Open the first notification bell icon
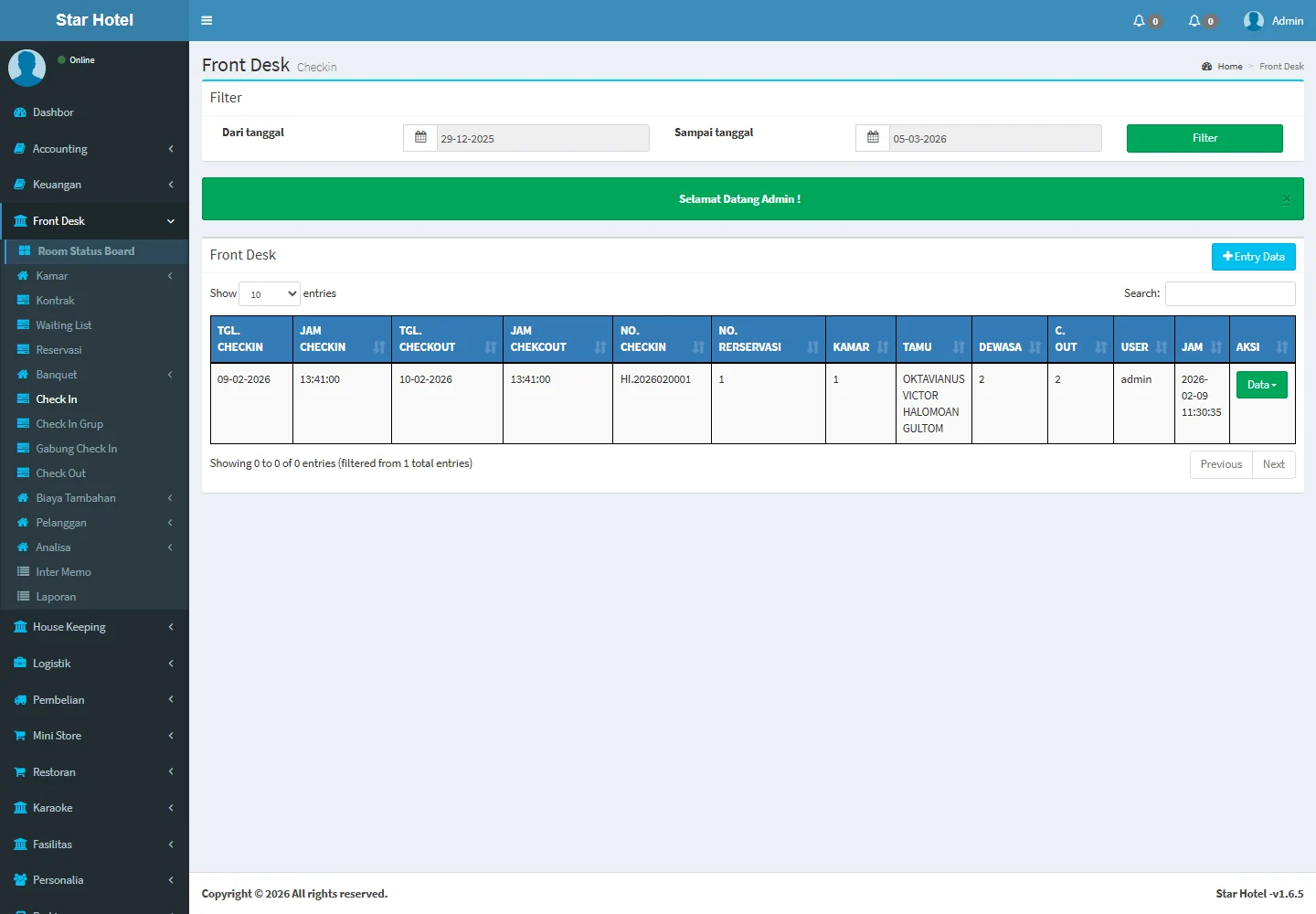This screenshot has width=1316, height=914. pos(1140,21)
